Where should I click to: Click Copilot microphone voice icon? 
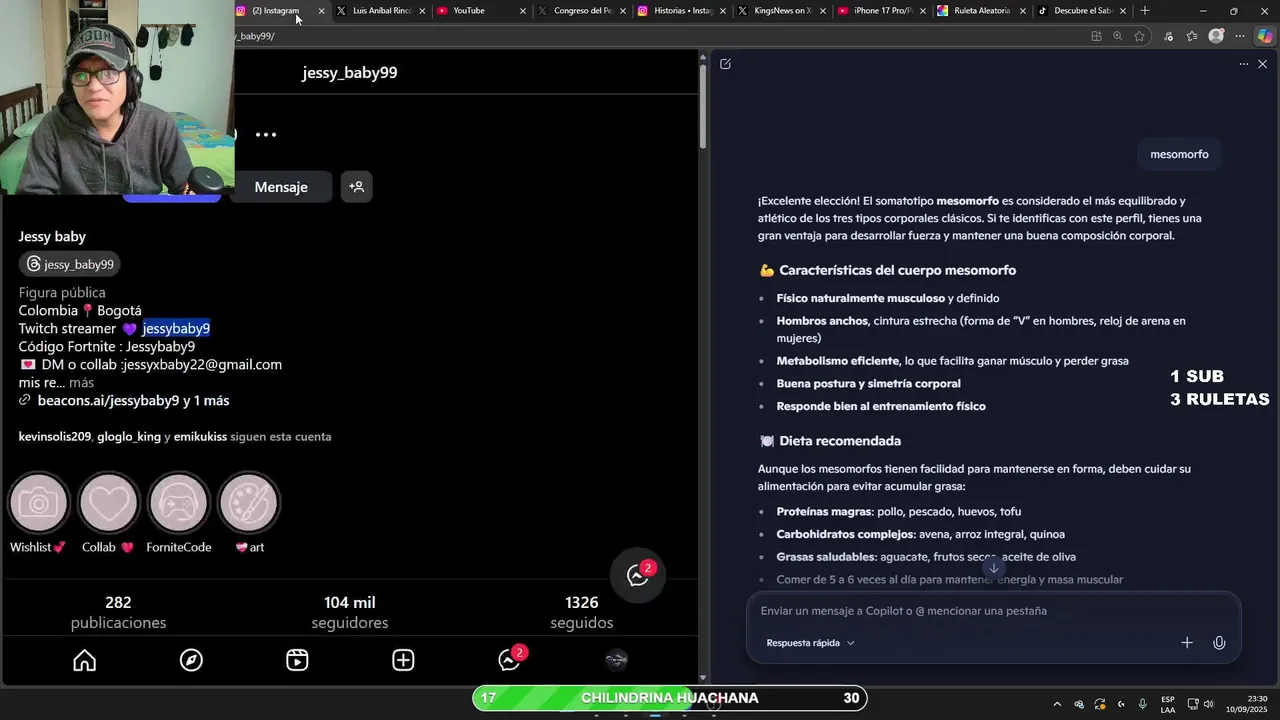pyautogui.click(x=1219, y=643)
